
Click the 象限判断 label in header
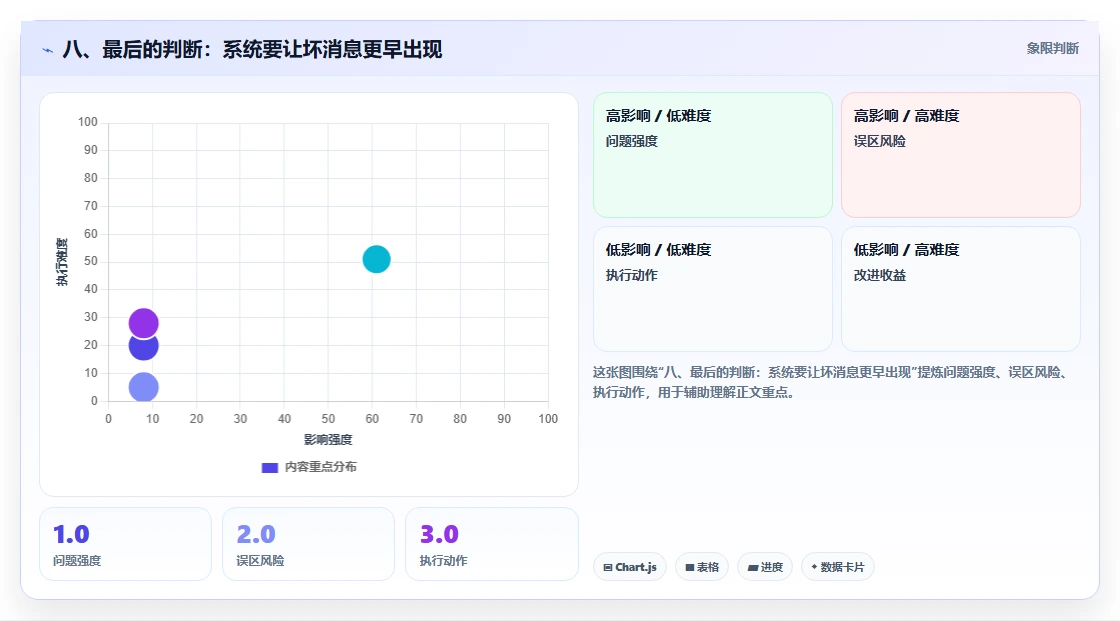(1052, 49)
